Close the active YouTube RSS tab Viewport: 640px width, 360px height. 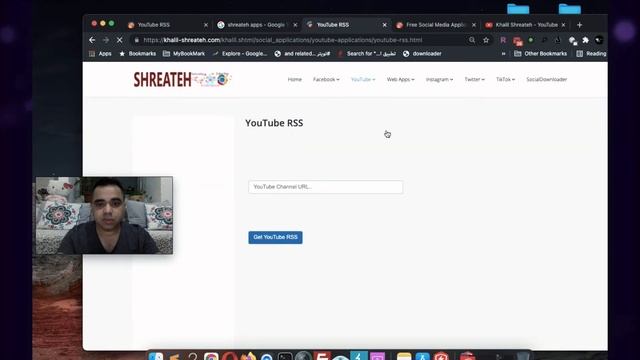tap(384, 25)
